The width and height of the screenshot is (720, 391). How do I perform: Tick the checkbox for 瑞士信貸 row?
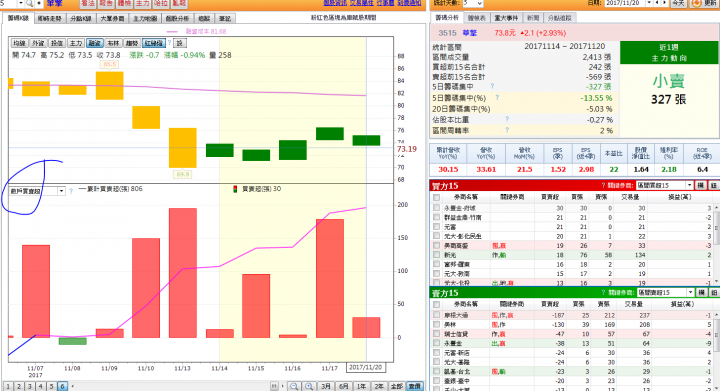(436, 334)
